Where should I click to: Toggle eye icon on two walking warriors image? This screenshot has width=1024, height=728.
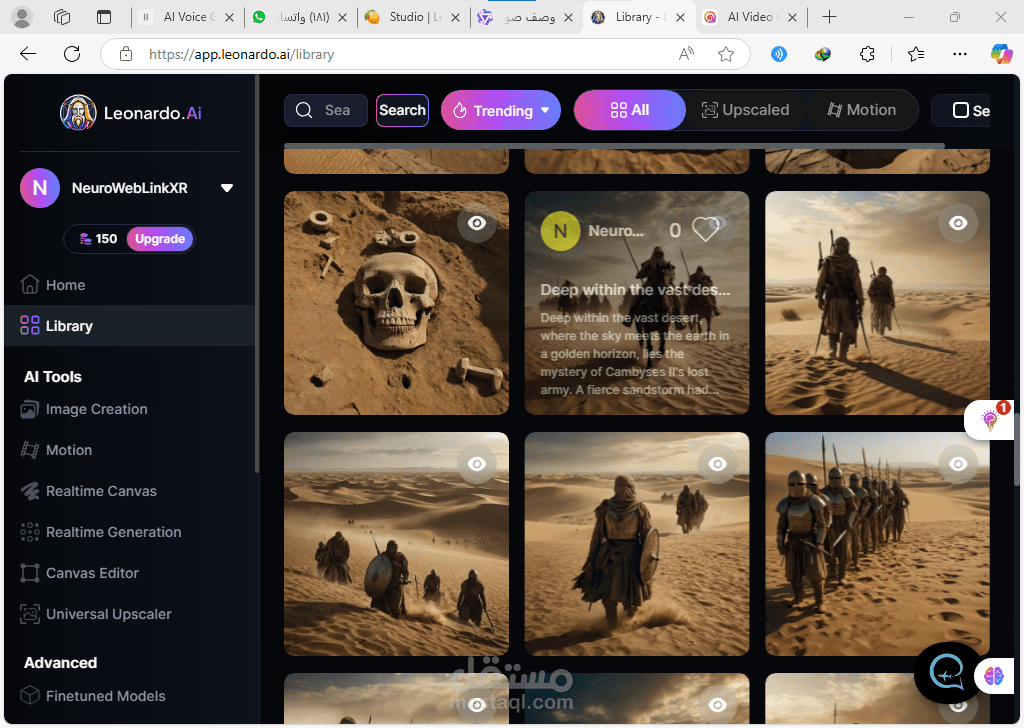958,223
